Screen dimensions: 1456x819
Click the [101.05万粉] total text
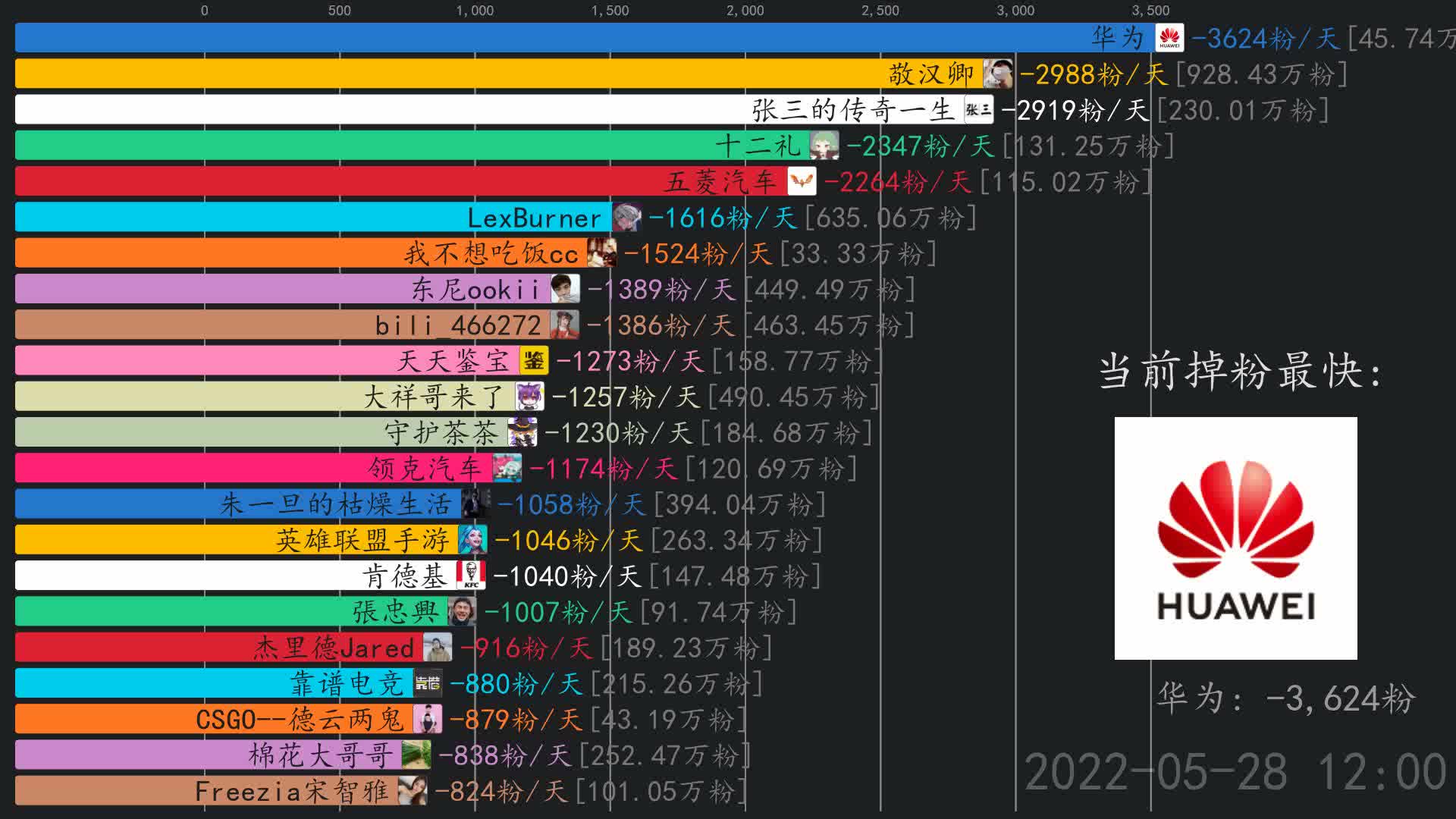662,791
